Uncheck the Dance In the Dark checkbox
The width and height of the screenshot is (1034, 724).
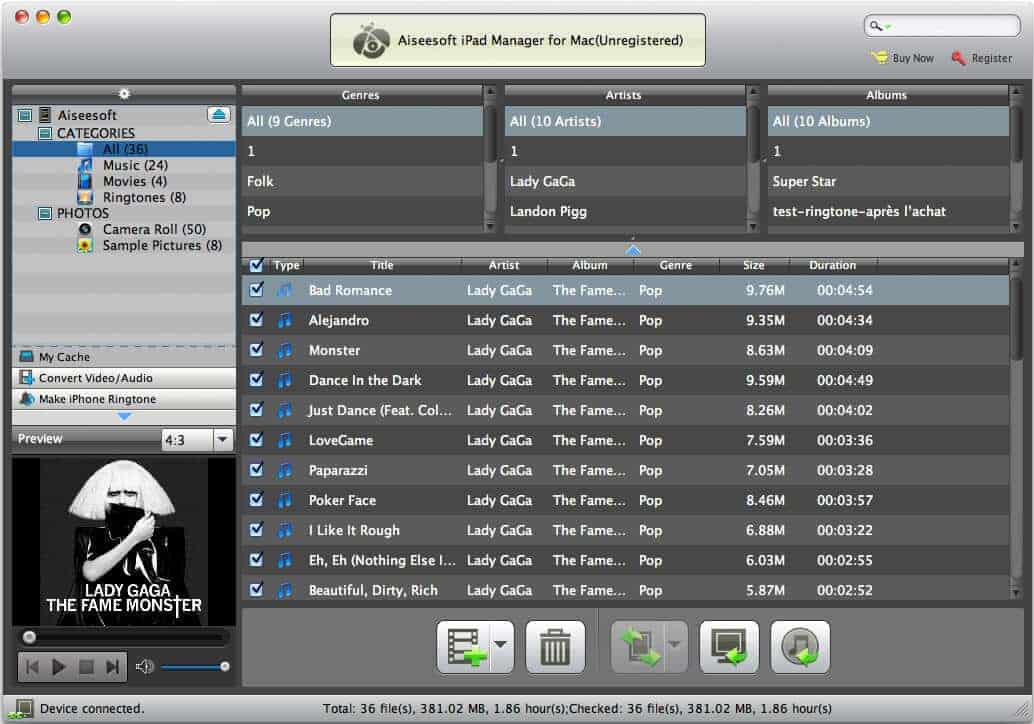pos(257,380)
